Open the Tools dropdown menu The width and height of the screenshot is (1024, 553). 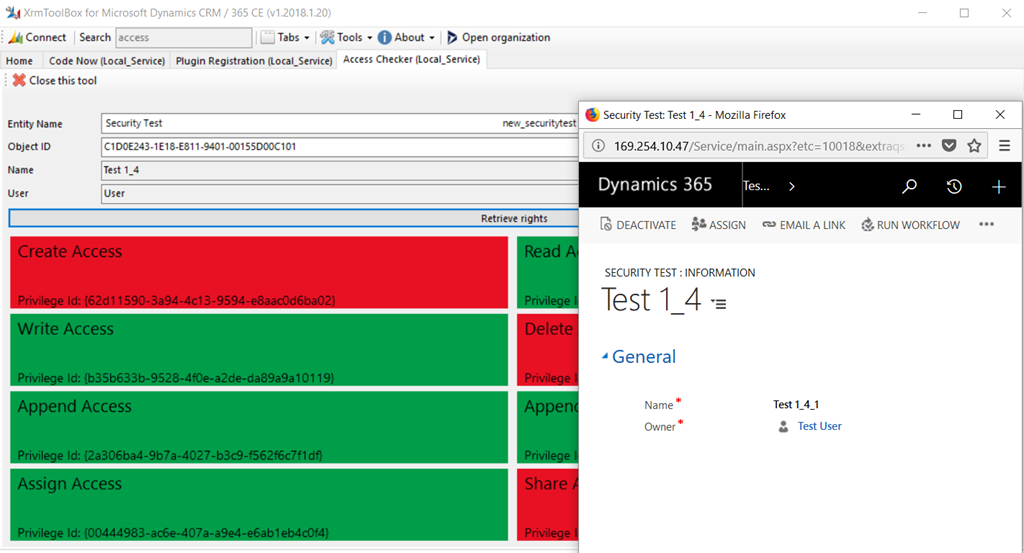tap(346, 38)
